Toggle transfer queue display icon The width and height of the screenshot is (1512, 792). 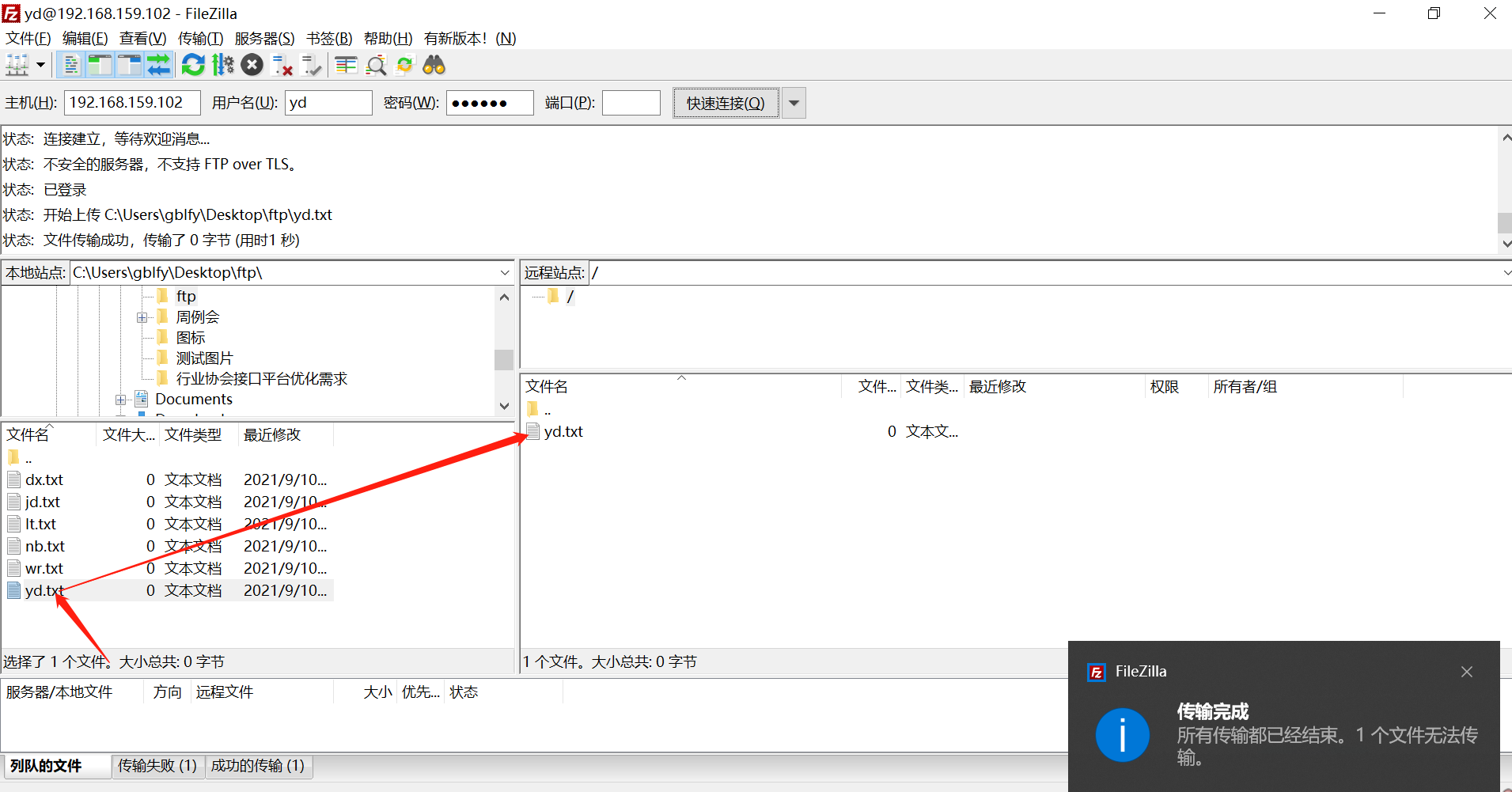coord(158,65)
